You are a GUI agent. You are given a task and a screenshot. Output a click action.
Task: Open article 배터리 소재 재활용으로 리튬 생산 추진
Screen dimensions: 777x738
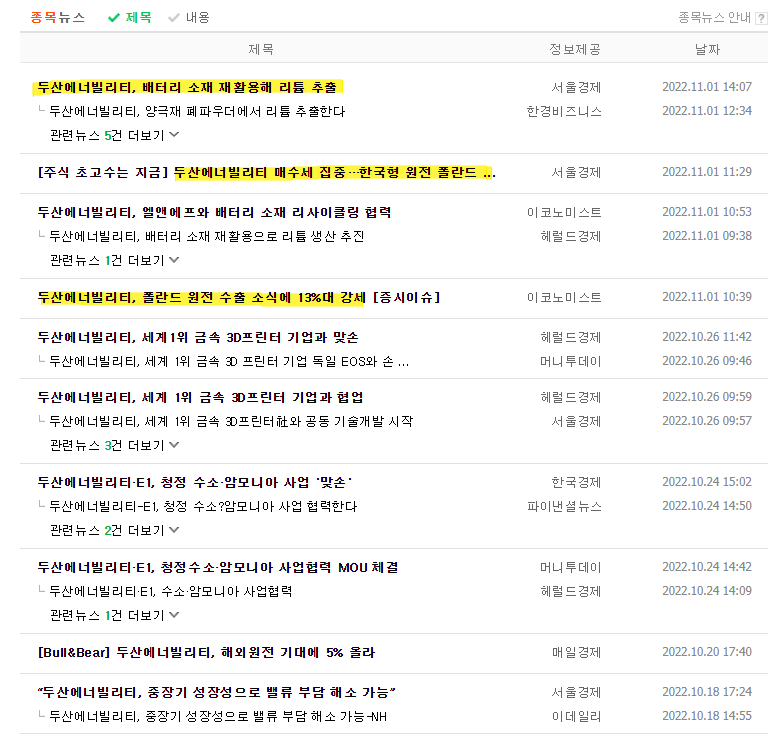tap(207, 236)
